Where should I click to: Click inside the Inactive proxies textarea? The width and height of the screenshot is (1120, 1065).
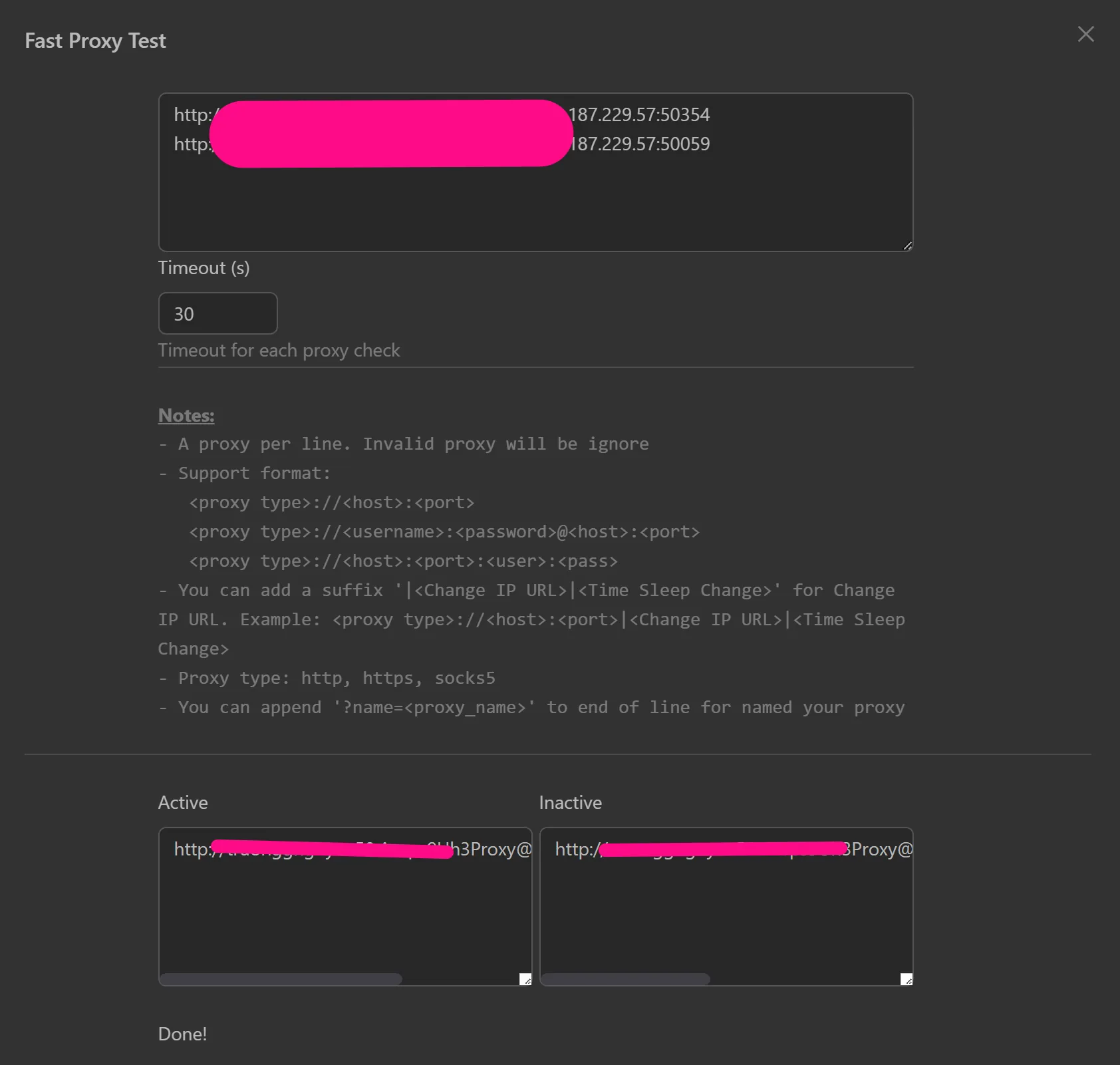point(726,918)
